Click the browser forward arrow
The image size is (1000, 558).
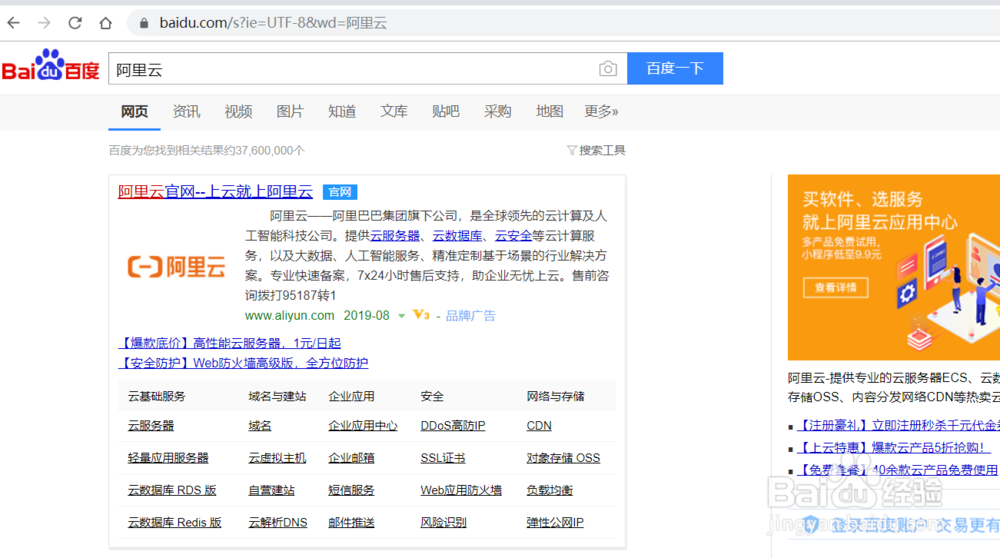click(44, 23)
